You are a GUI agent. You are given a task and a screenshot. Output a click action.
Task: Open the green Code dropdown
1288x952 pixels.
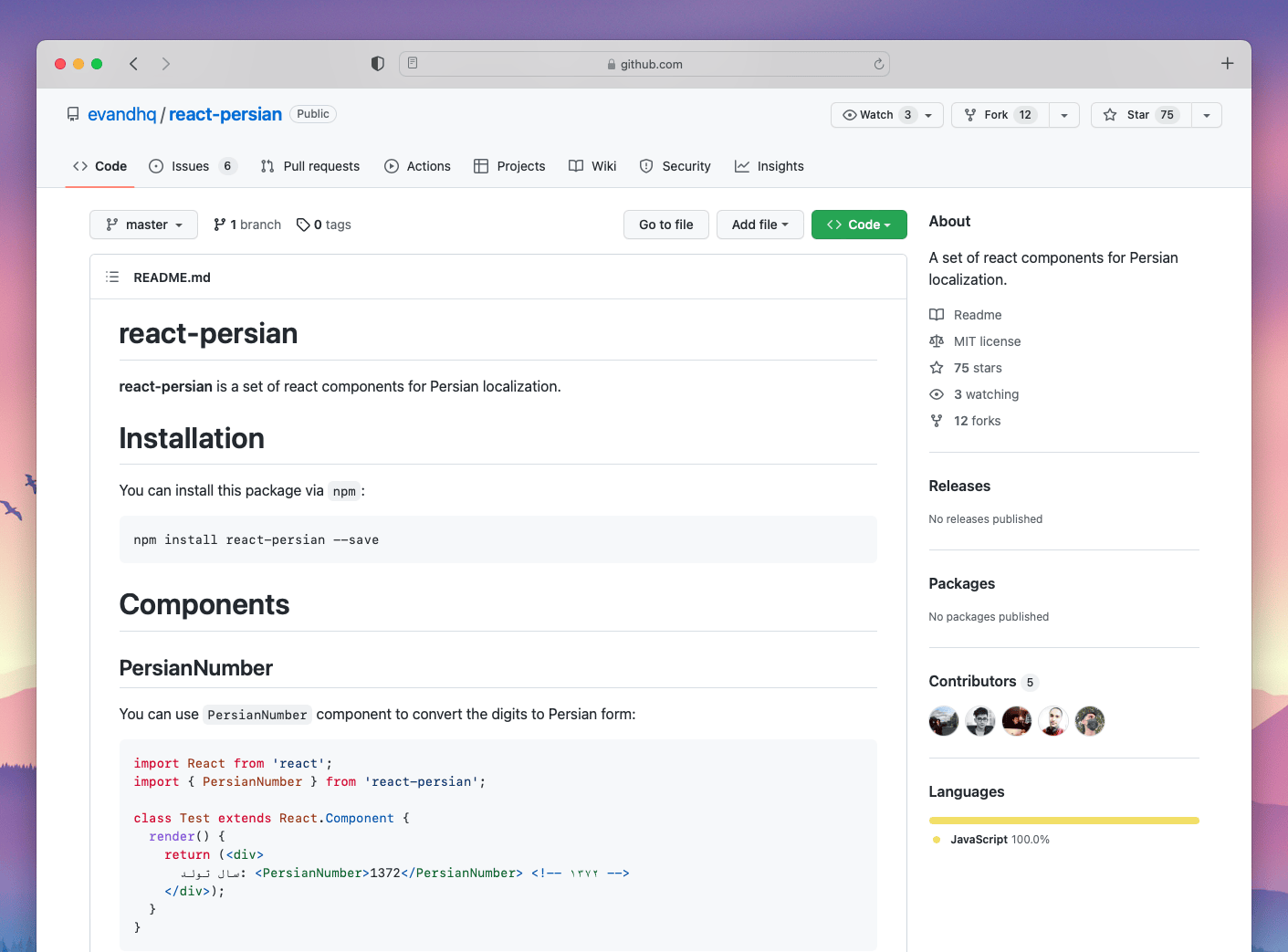[x=859, y=225]
